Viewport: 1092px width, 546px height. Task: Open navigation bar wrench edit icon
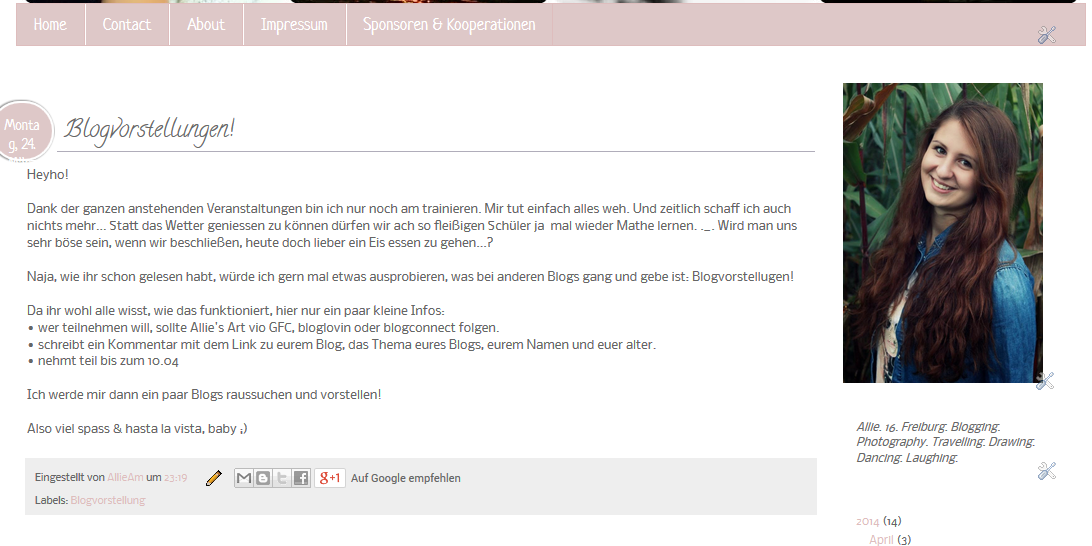1047,35
